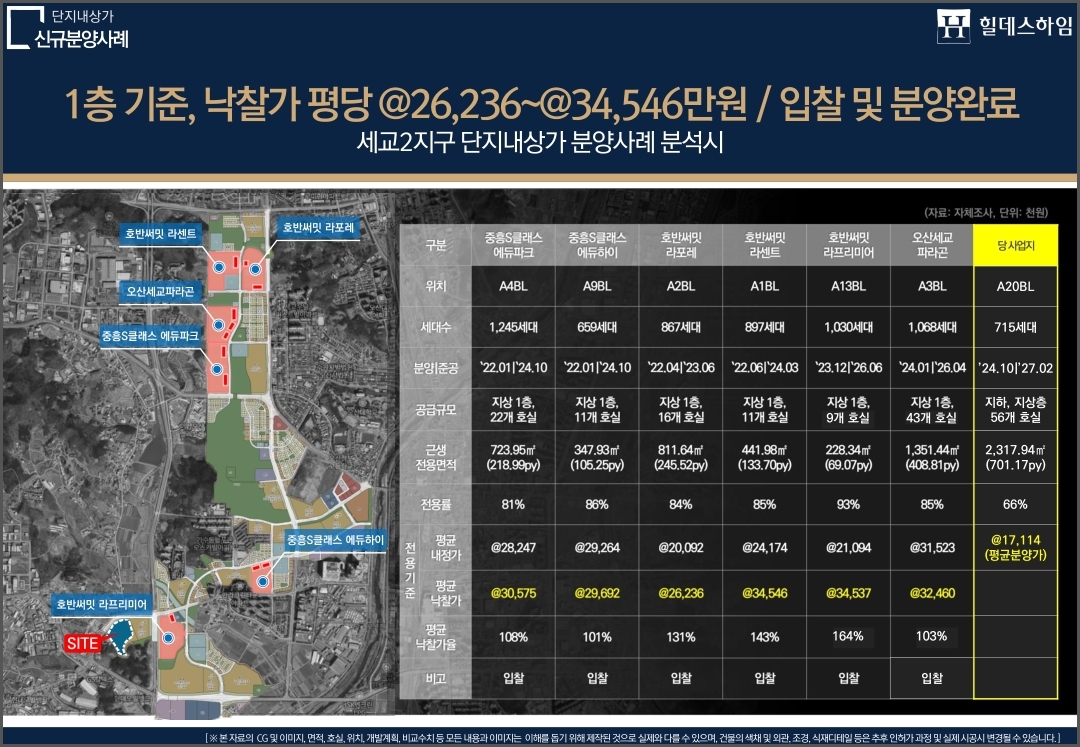Click the 2,317.94㎡ area cell
Screen dimensions: 1080x747
pos(1015,457)
